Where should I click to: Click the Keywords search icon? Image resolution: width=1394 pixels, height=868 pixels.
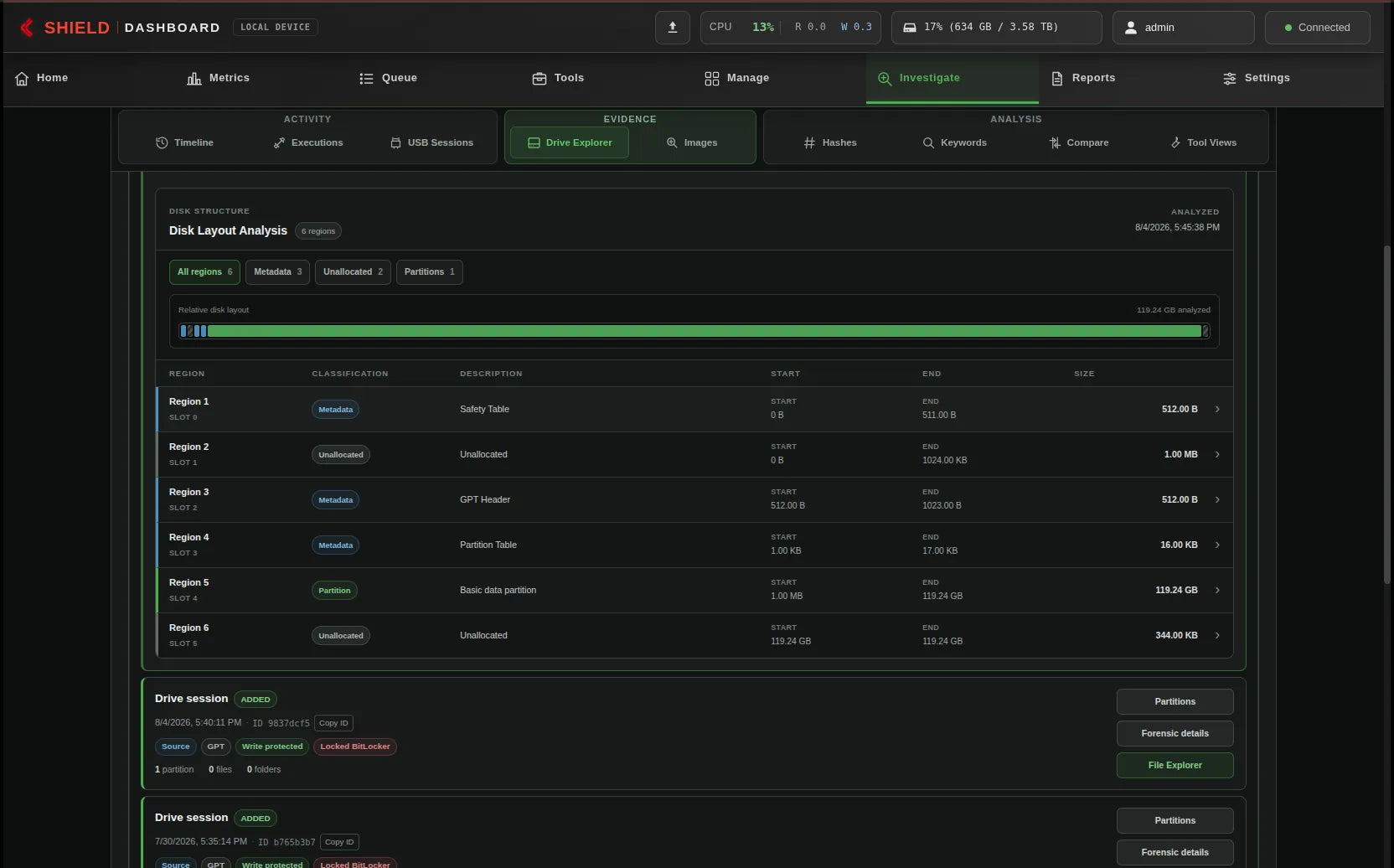928,143
